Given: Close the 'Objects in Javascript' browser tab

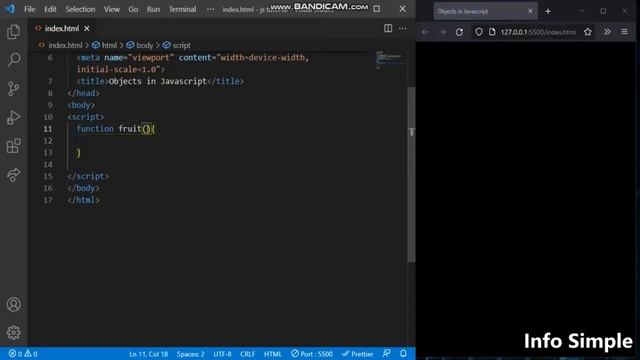Looking at the screenshot, I should point(530,11).
